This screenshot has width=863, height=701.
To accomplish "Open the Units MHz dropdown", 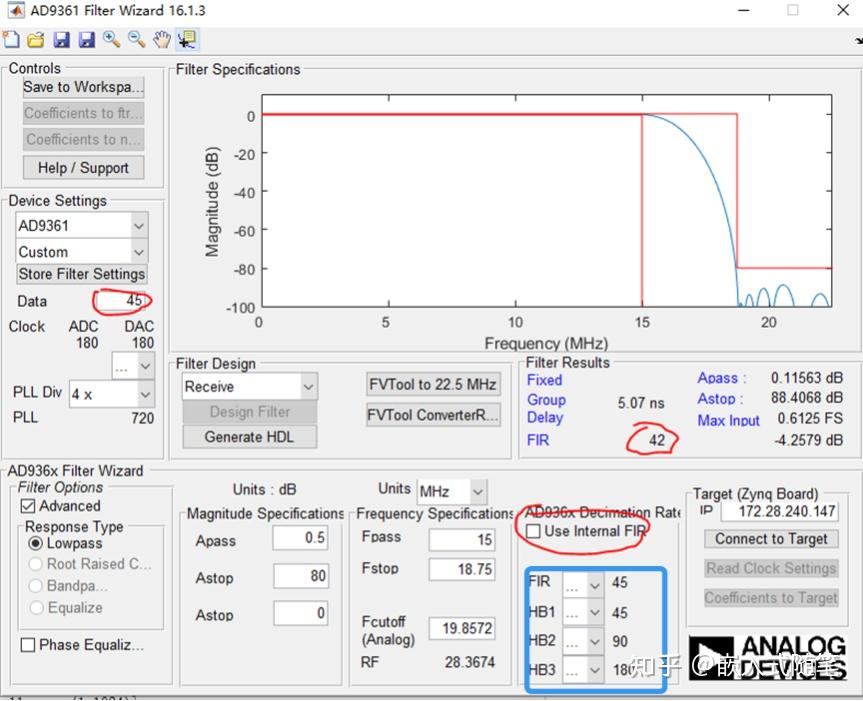I will click(x=452, y=491).
